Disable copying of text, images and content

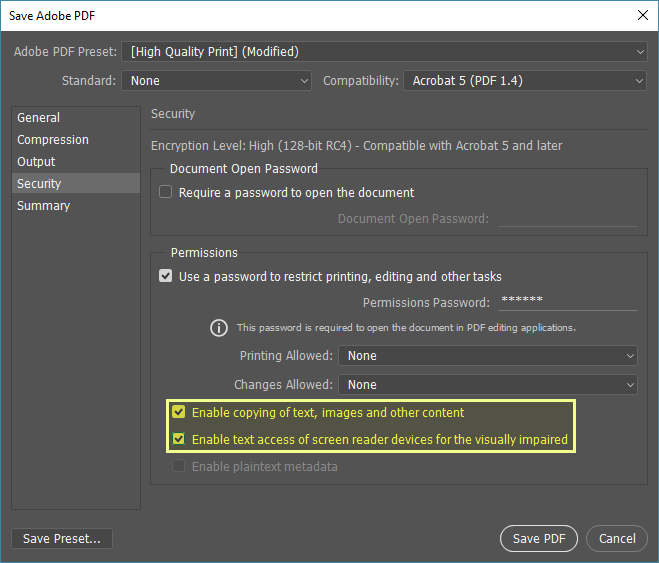179,412
